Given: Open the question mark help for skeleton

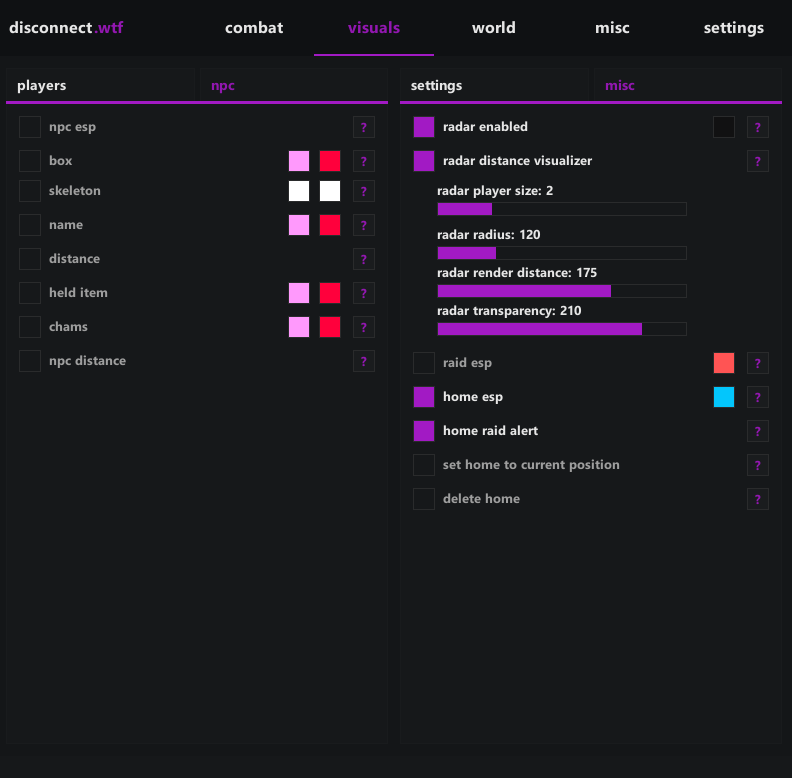Looking at the screenshot, I should coord(364,191).
